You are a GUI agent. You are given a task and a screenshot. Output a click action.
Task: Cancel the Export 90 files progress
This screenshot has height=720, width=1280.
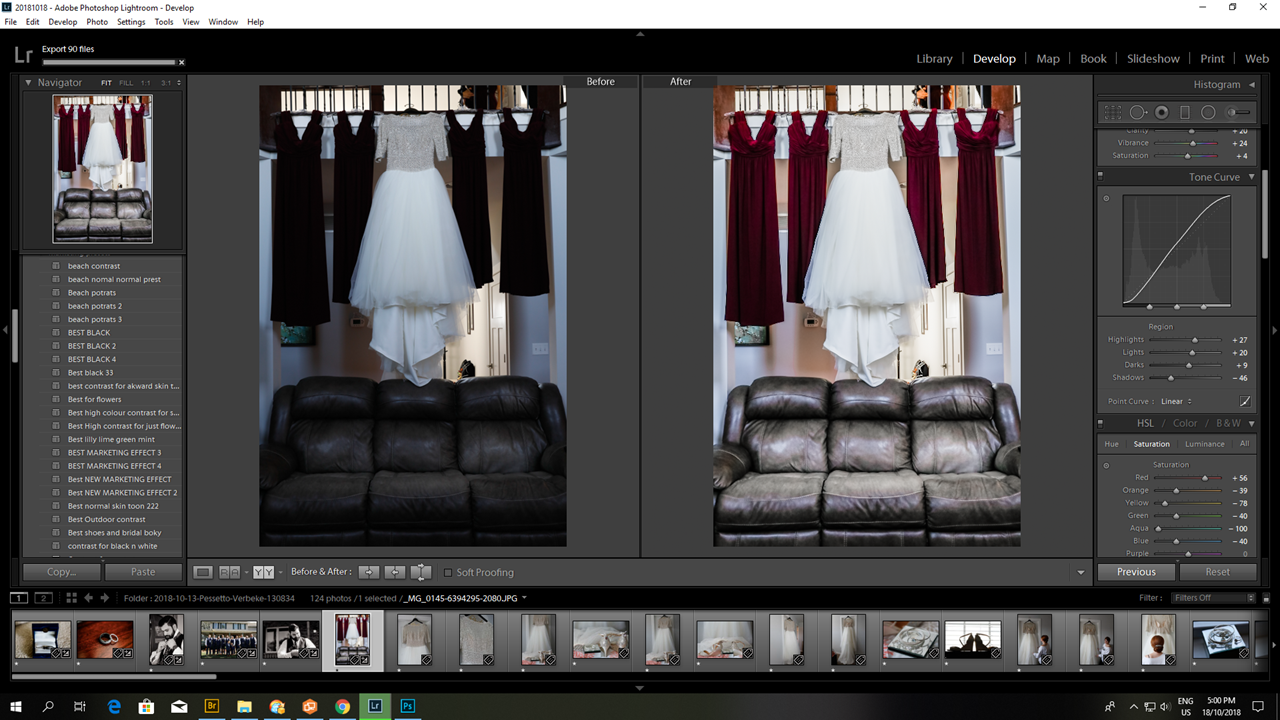(181, 62)
